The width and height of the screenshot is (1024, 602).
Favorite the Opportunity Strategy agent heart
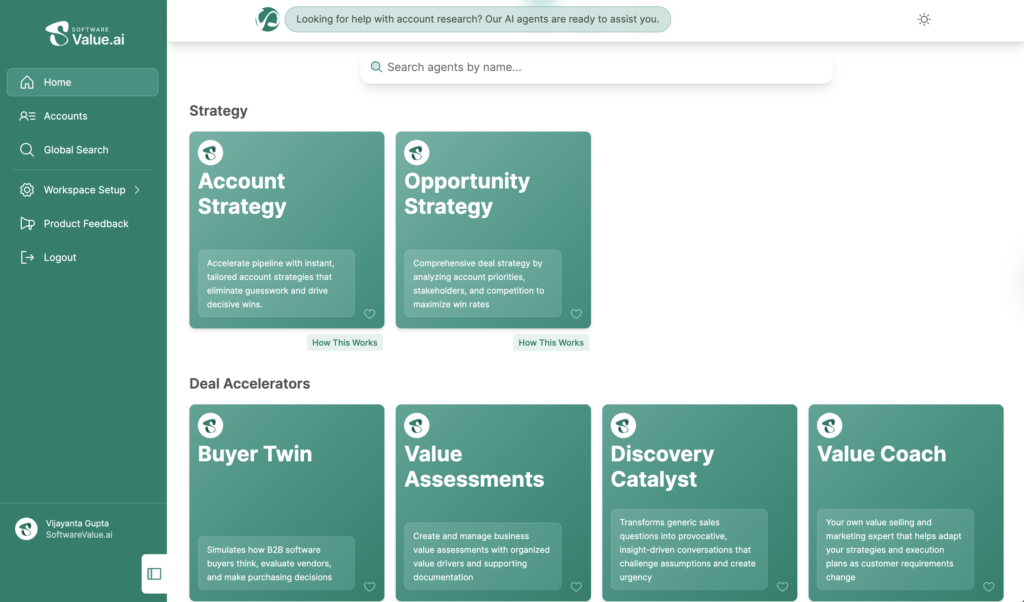tap(576, 314)
